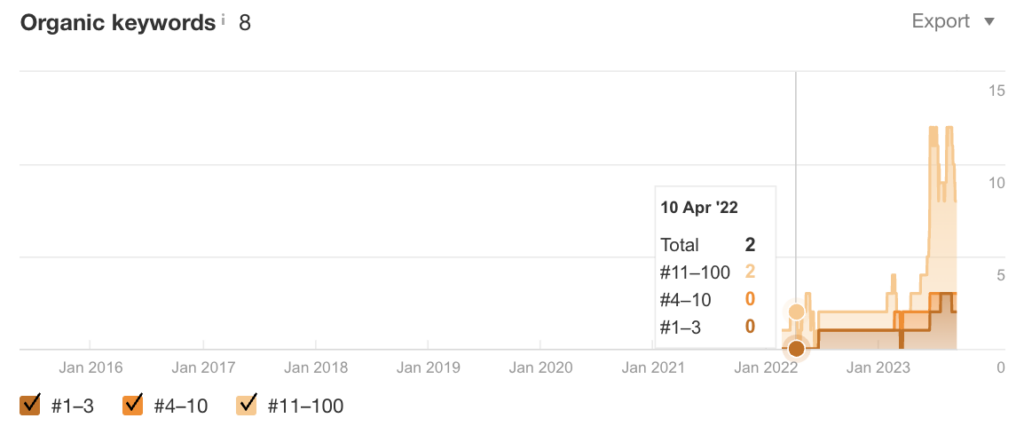The width and height of the screenshot is (1024, 426).
Task: Click the dark brown #1–3 data point marker
Action: tap(796, 349)
